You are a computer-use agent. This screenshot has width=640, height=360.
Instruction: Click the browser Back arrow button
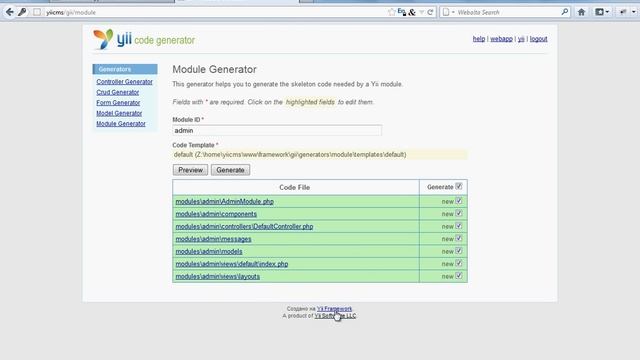point(9,12)
